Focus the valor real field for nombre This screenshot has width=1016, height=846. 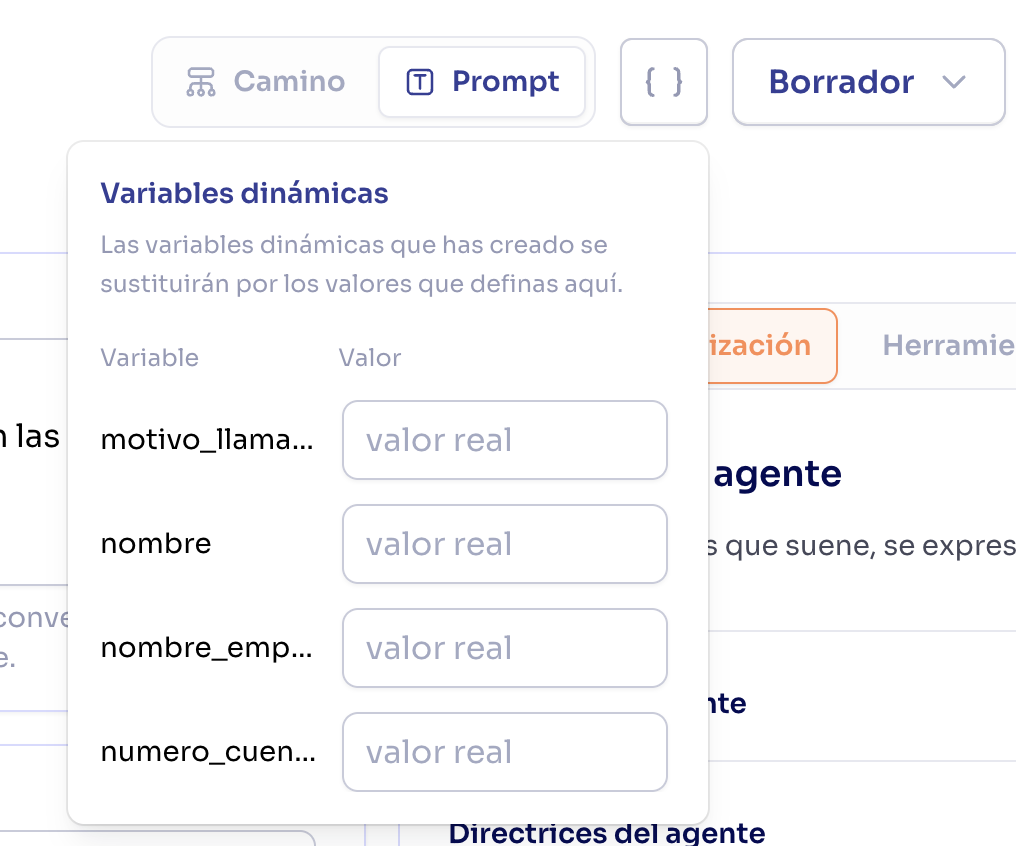point(504,544)
